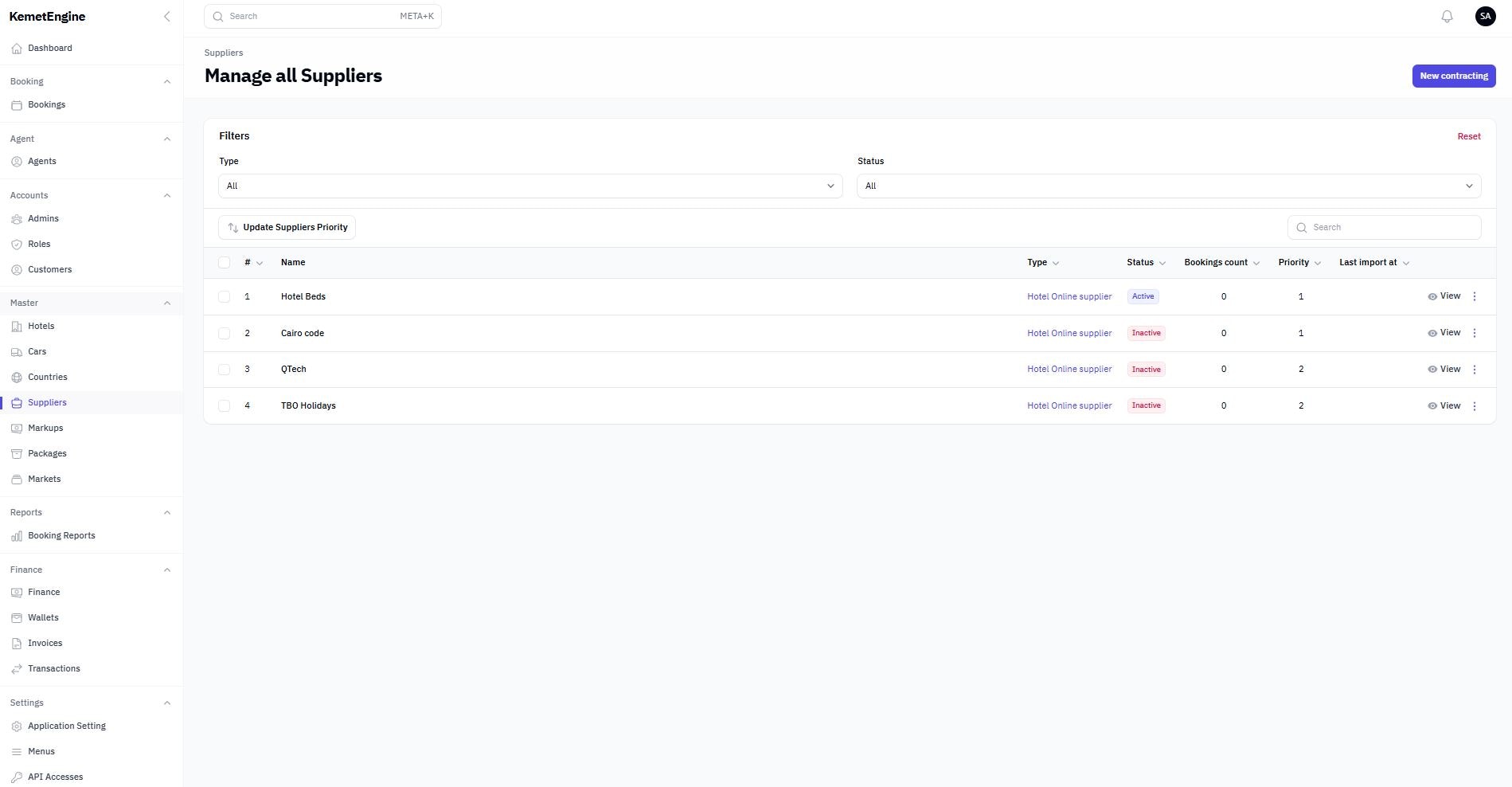Open row actions menu for TBO Holidays

(1475, 406)
